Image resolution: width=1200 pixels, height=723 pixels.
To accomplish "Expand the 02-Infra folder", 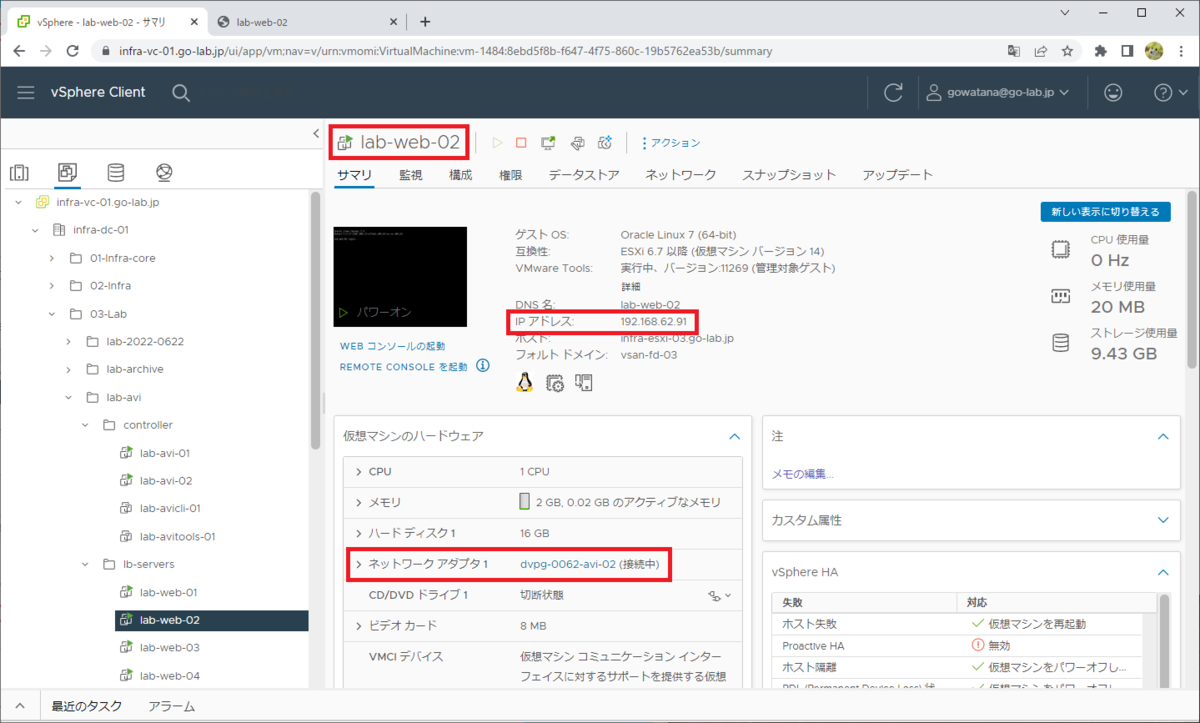I will coord(52,286).
